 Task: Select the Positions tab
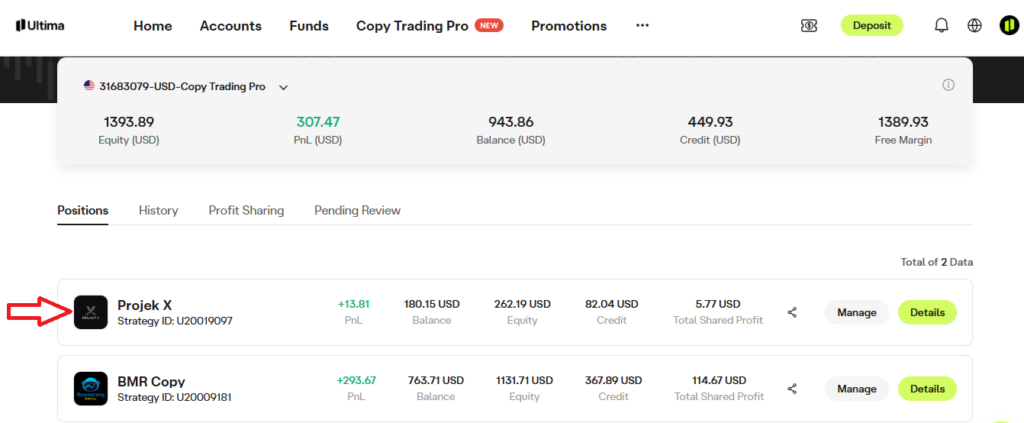(x=83, y=210)
